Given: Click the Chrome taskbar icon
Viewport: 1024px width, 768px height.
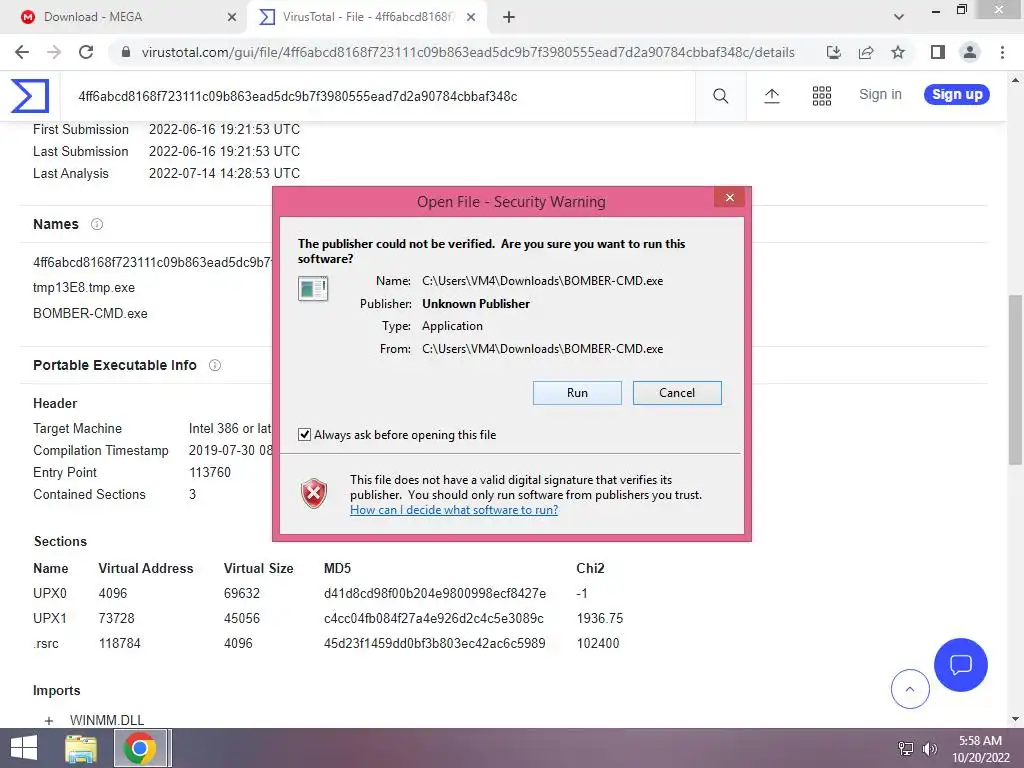Looking at the screenshot, I should coord(139,748).
